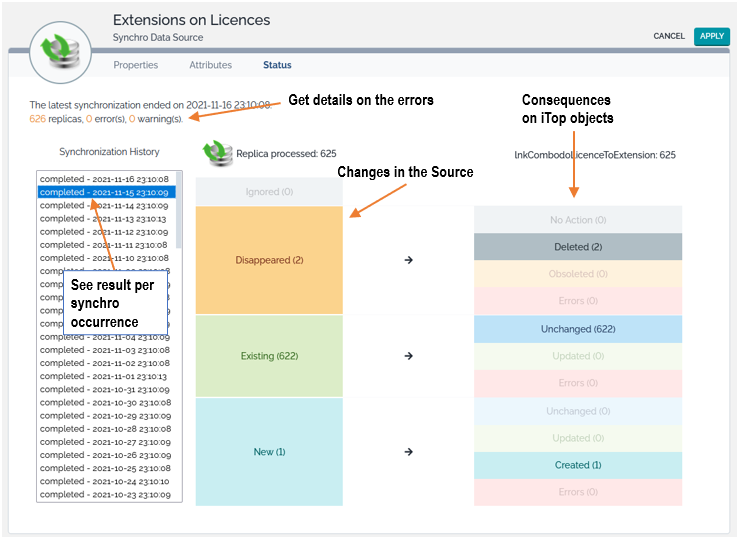
Task: Select history entry completed 2021-11-15 23:10:09
Action: (x=104, y=192)
